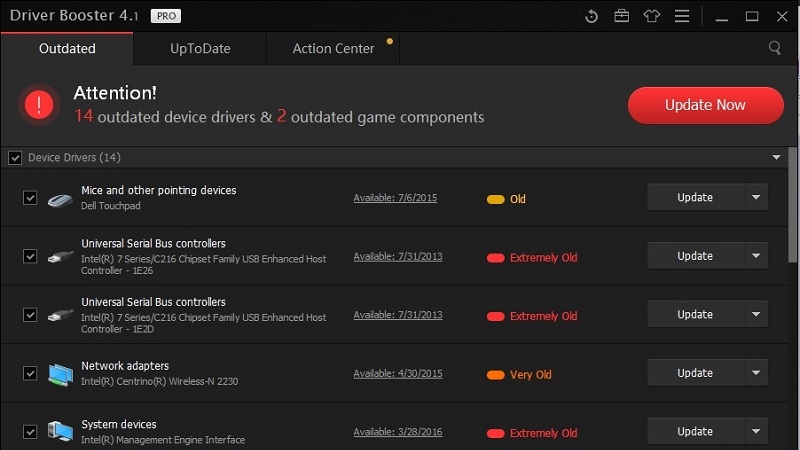Screen dimensions: 800x450
Task: Uncheck the USB Controller 1E26 checkbox
Action: click(30, 256)
